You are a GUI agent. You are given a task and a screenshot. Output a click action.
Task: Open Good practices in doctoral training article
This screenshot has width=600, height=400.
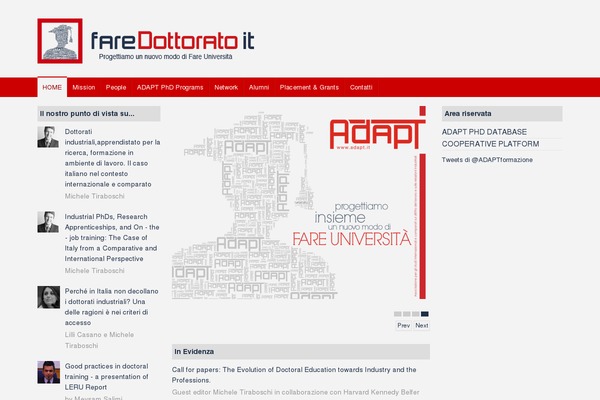coord(106,377)
